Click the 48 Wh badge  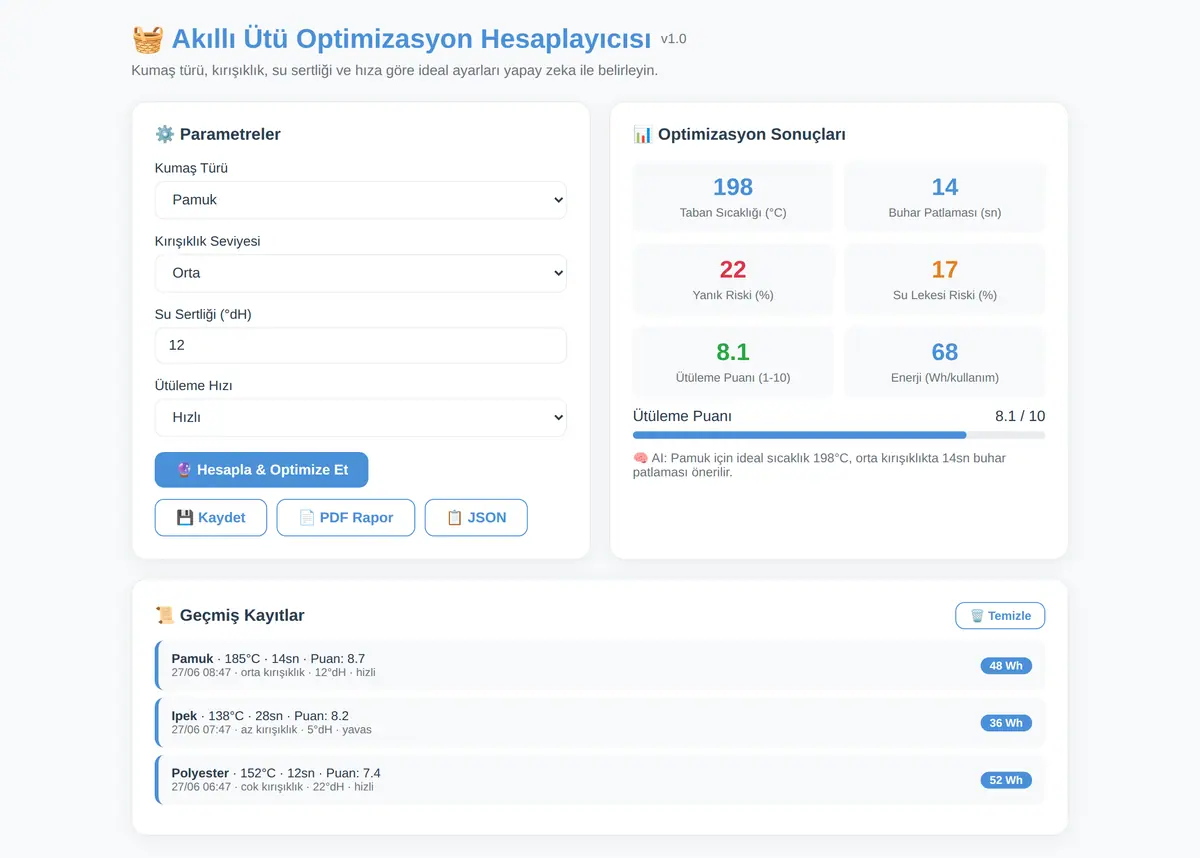(1006, 666)
